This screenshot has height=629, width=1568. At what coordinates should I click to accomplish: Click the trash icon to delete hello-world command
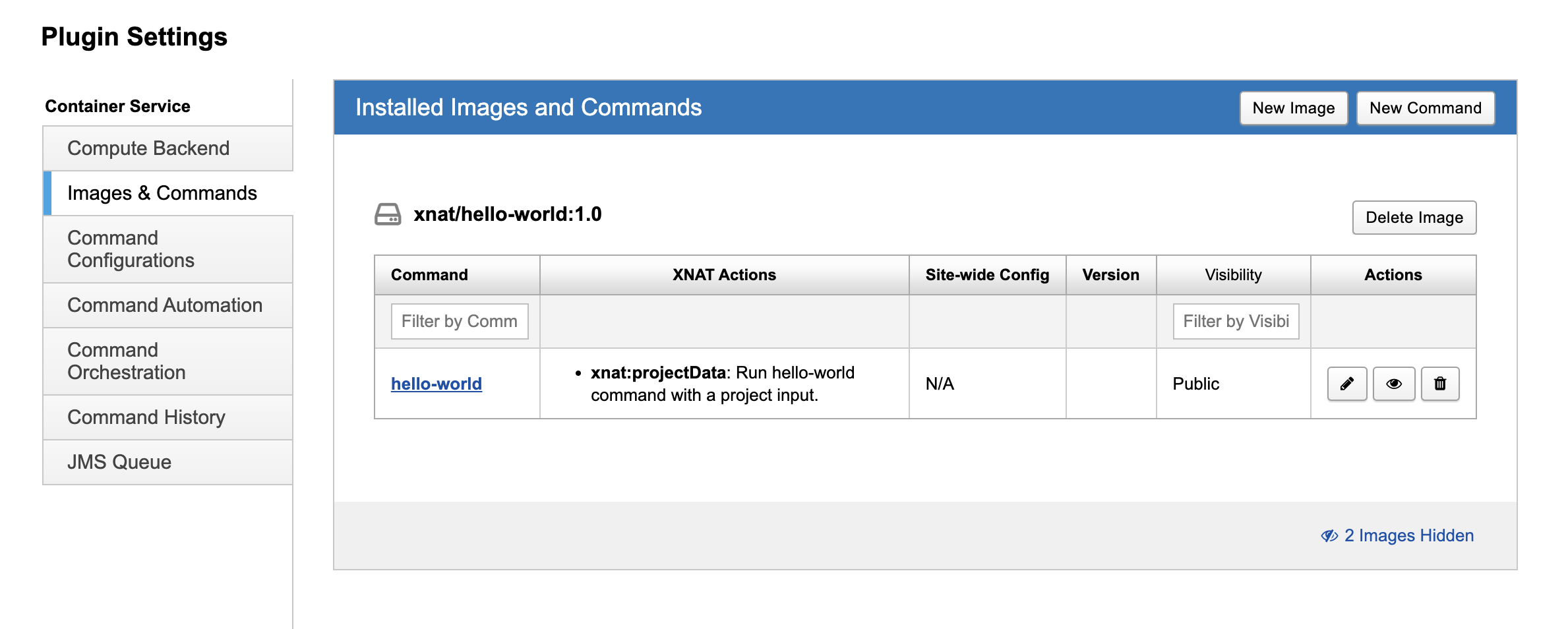pos(1439,384)
